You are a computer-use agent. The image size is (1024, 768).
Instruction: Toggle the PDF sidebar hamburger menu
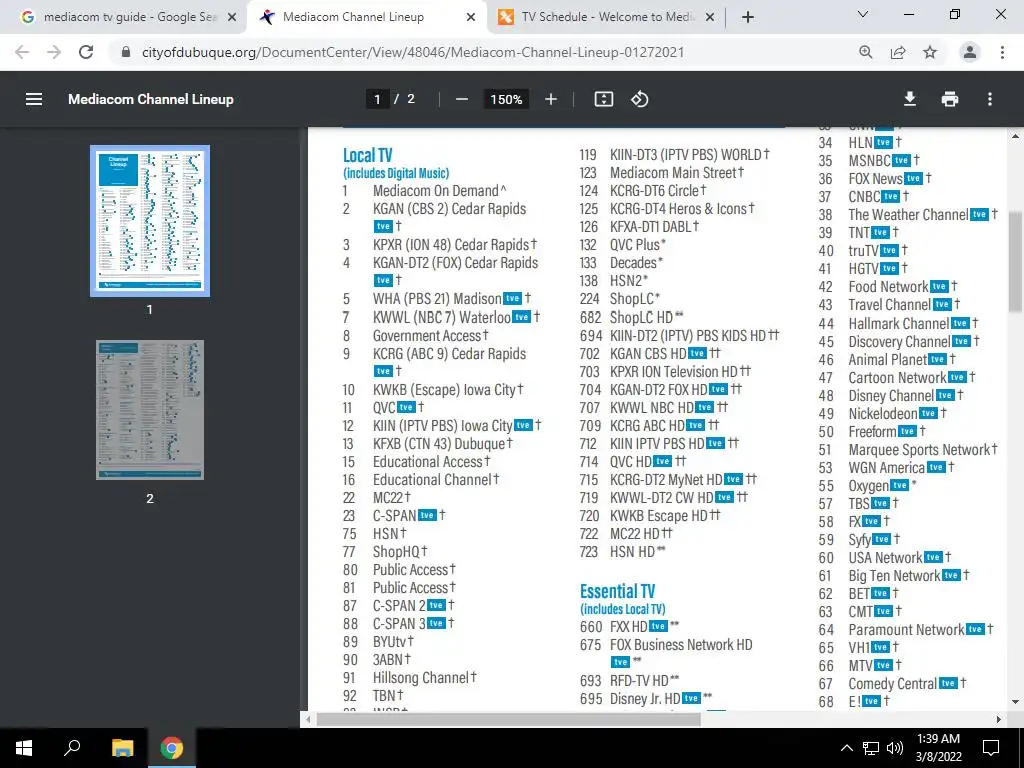(34, 99)
